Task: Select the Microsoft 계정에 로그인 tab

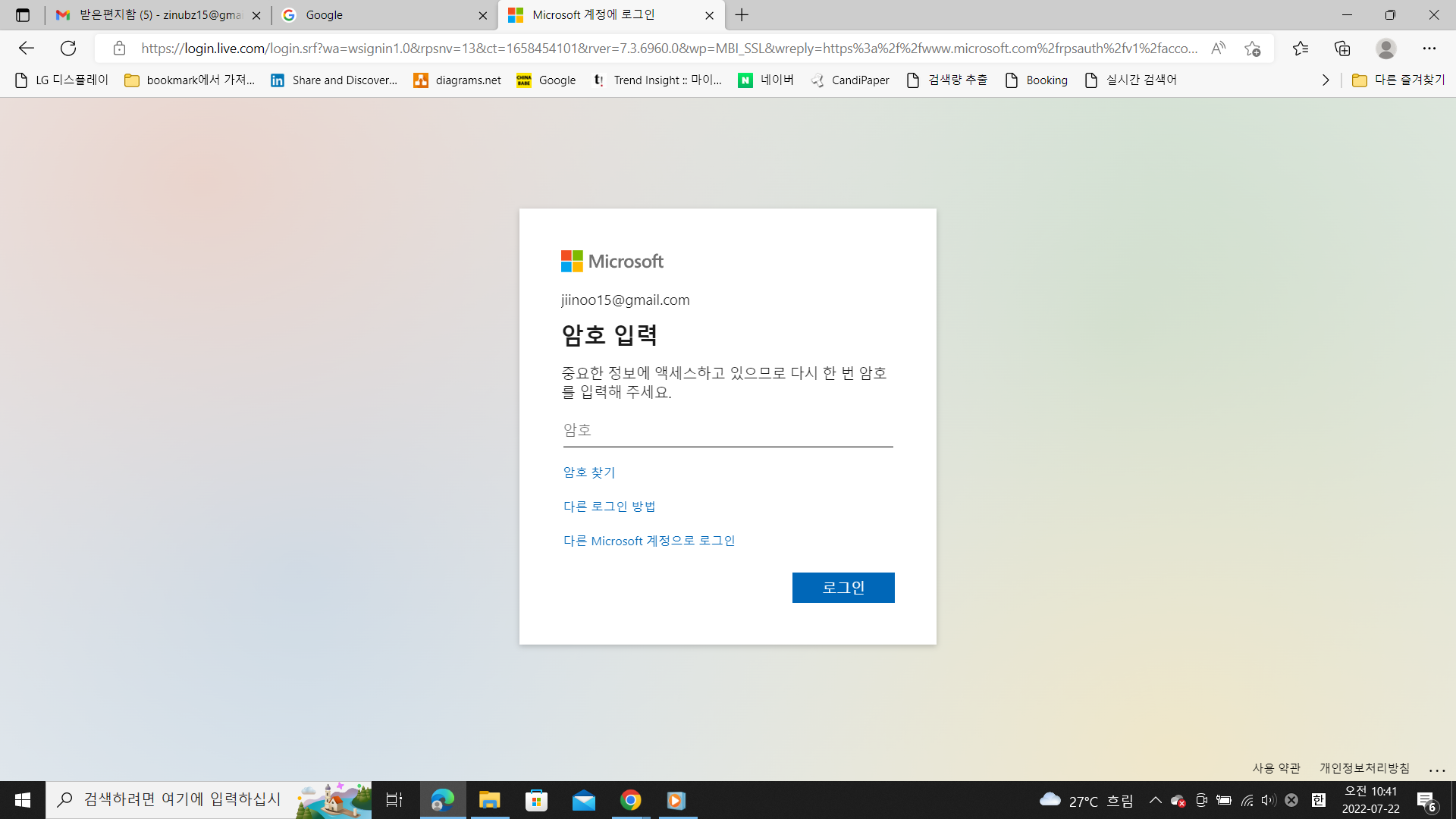Action: click(x=611, y=15)
